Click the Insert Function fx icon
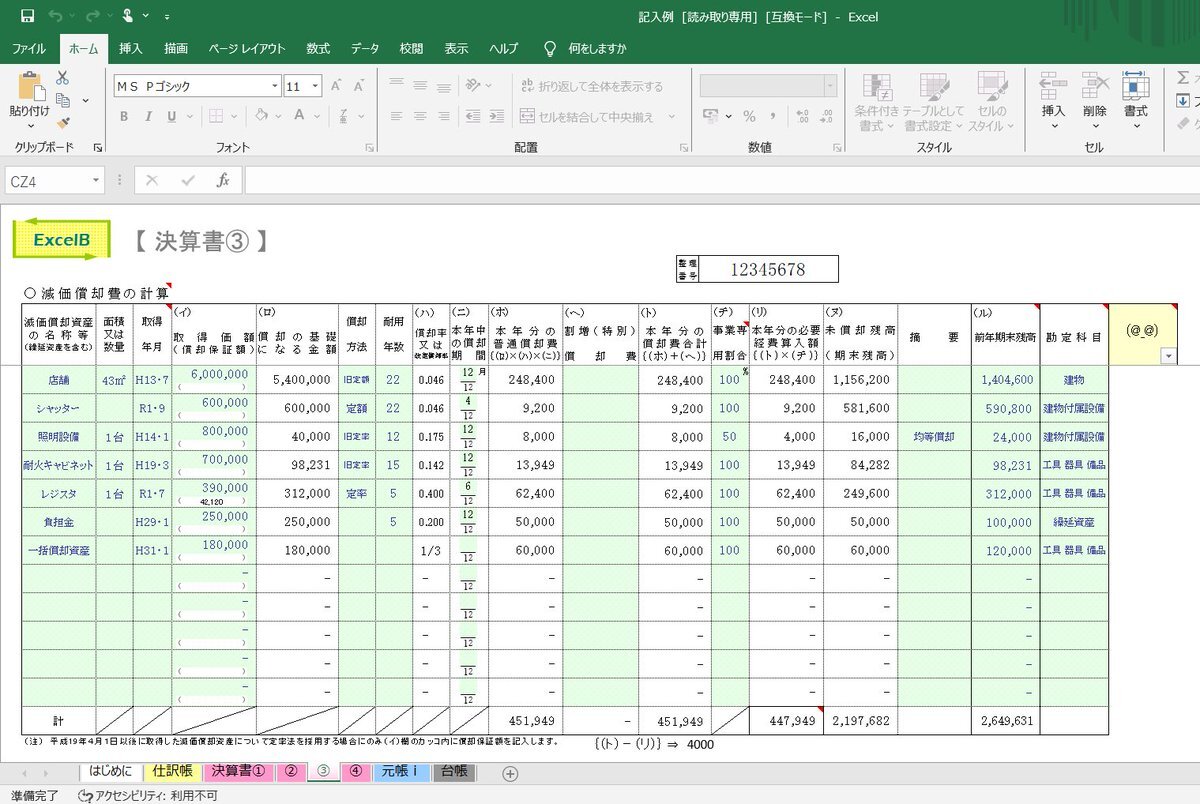 click(x=223, y=181)
